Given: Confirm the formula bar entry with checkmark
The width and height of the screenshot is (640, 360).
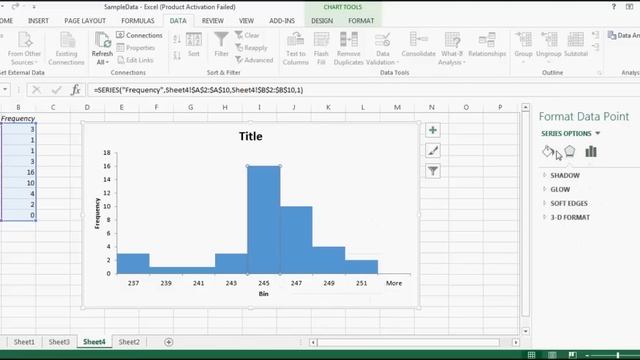Looking at the screenshot, I should pos(56,90).
